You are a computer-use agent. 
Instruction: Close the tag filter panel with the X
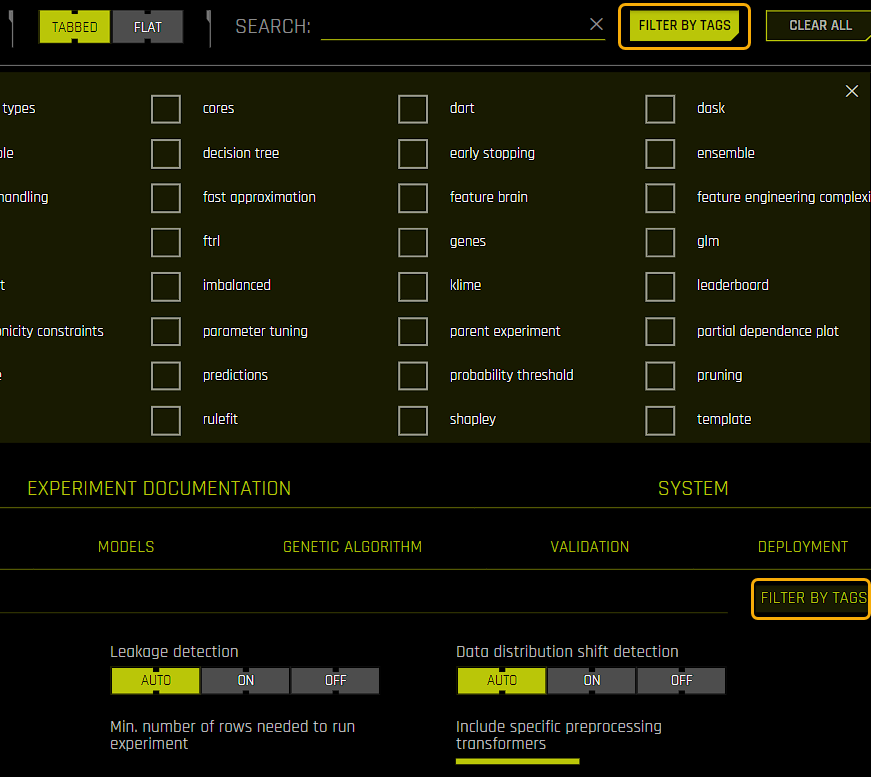coord(851,91)
